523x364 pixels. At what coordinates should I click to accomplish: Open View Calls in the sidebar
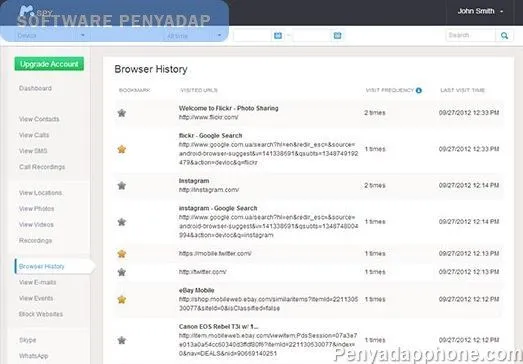tap(34, 135)
